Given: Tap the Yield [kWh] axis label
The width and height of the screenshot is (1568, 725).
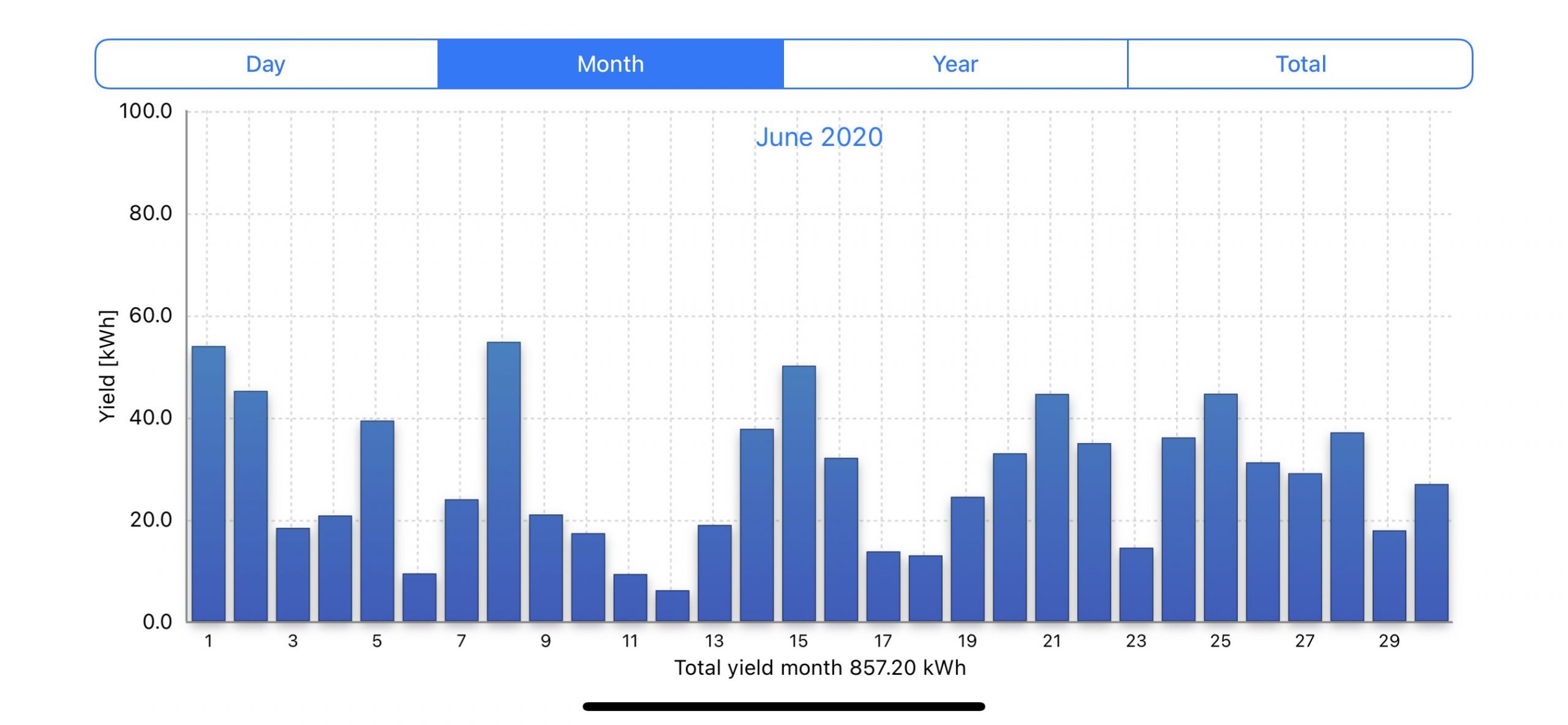Looking at the screenshot, I should coord(107,366).
